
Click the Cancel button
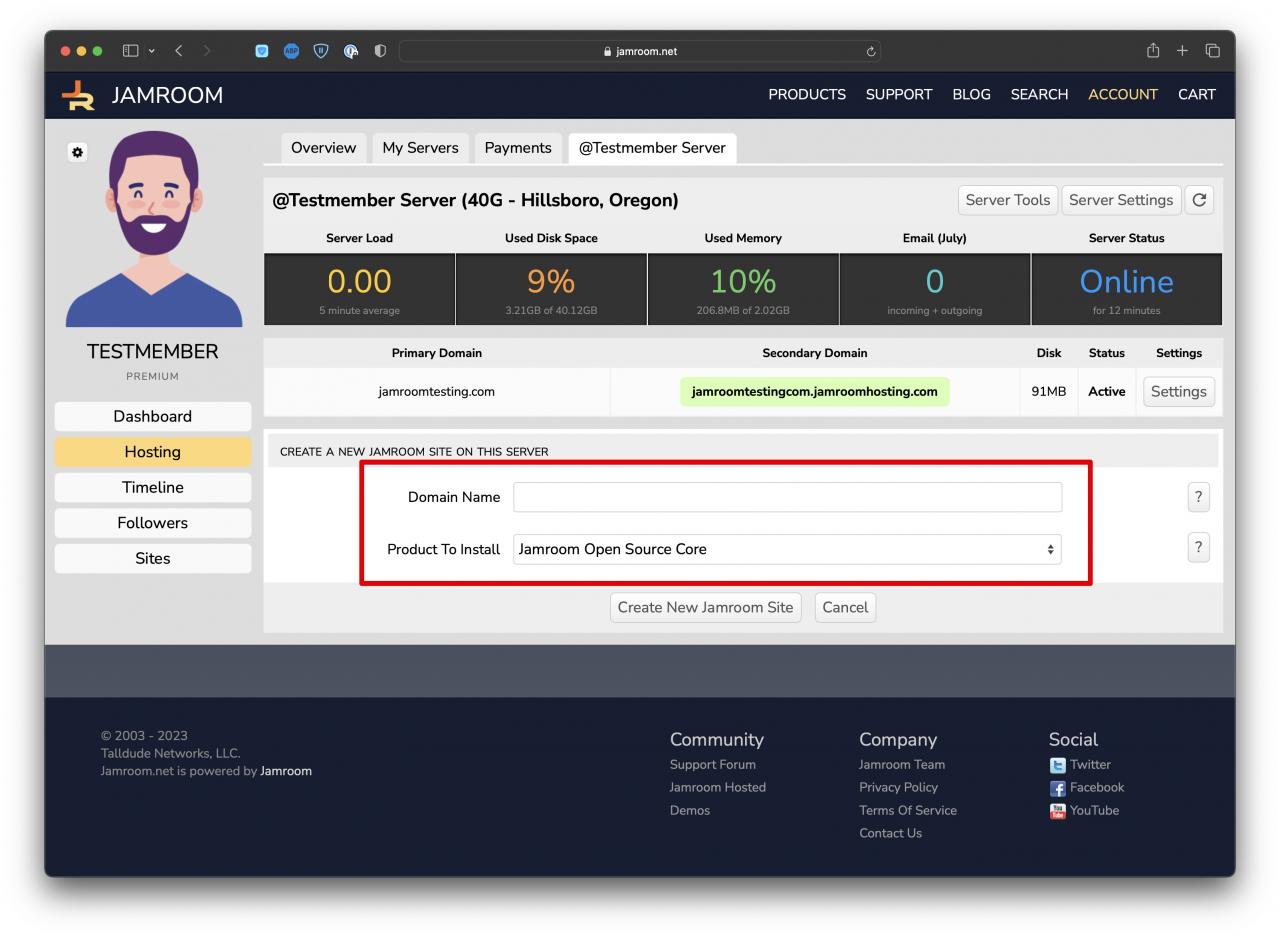click(845, 607)
